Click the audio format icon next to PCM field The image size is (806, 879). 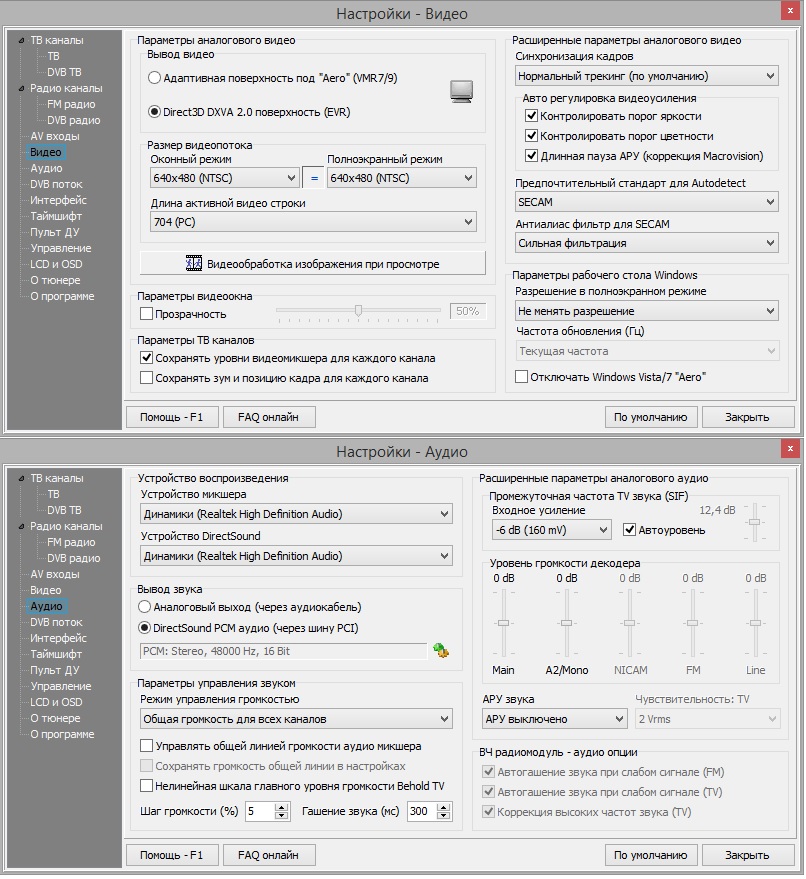pyautogui.click(x=441, y=651)
